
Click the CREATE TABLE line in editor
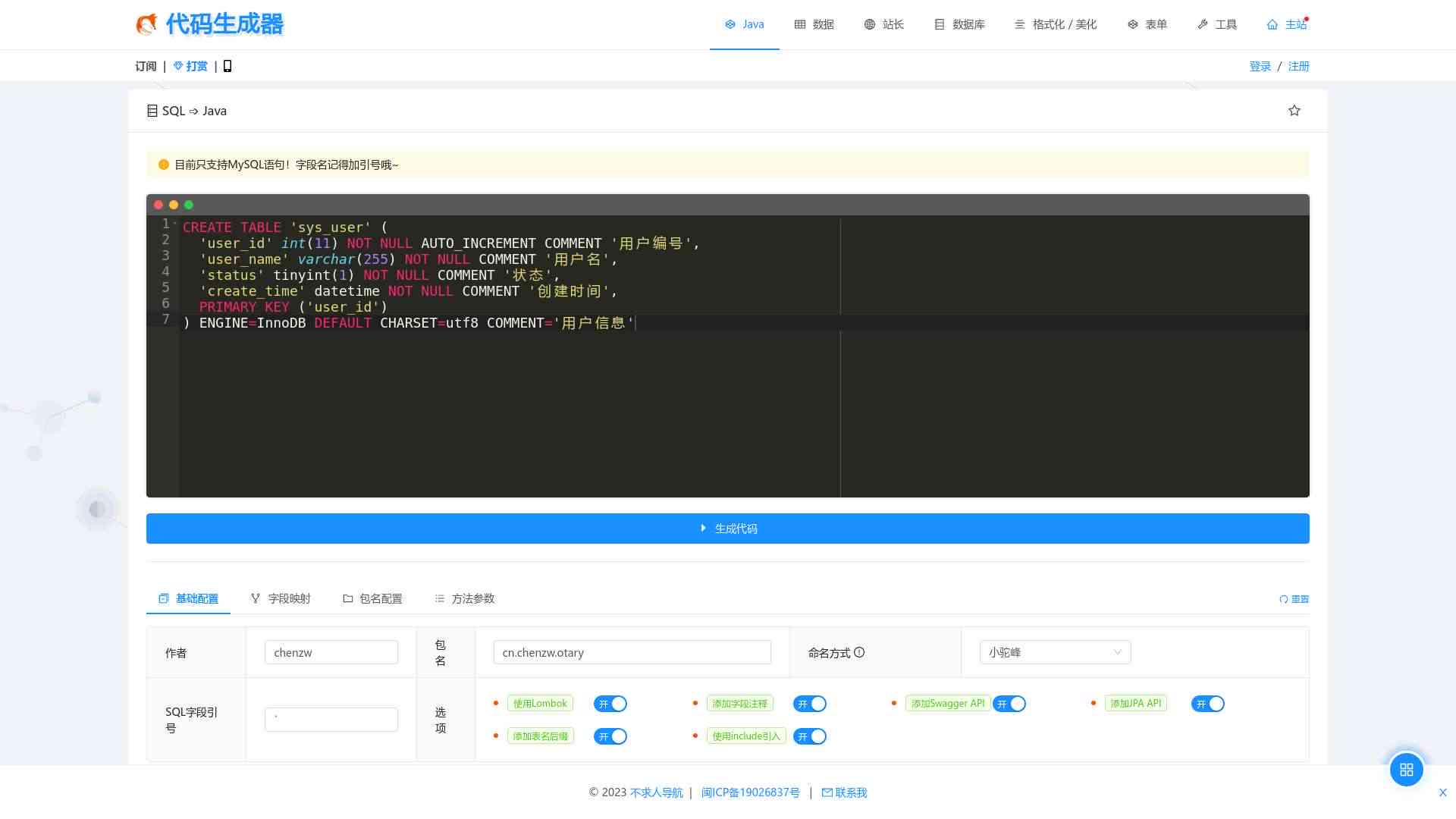click(x=285, y=227)
